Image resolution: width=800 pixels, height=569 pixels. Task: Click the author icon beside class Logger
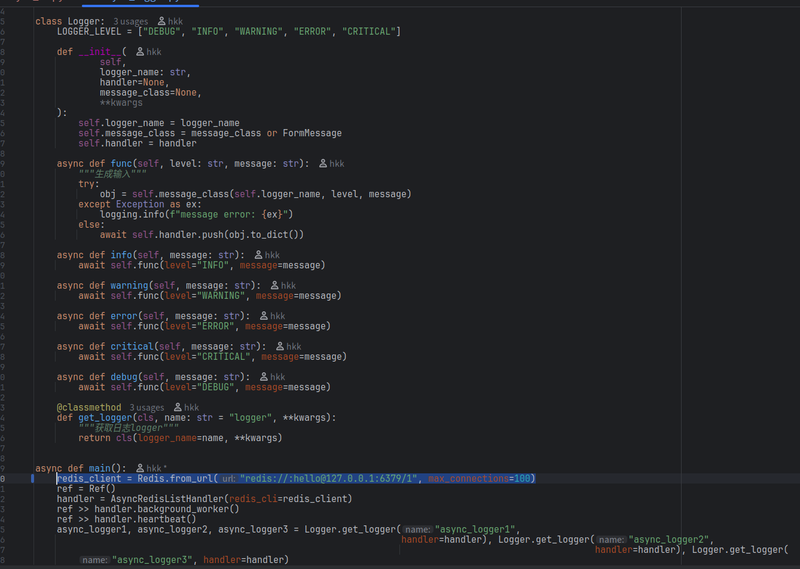[160, 21]
